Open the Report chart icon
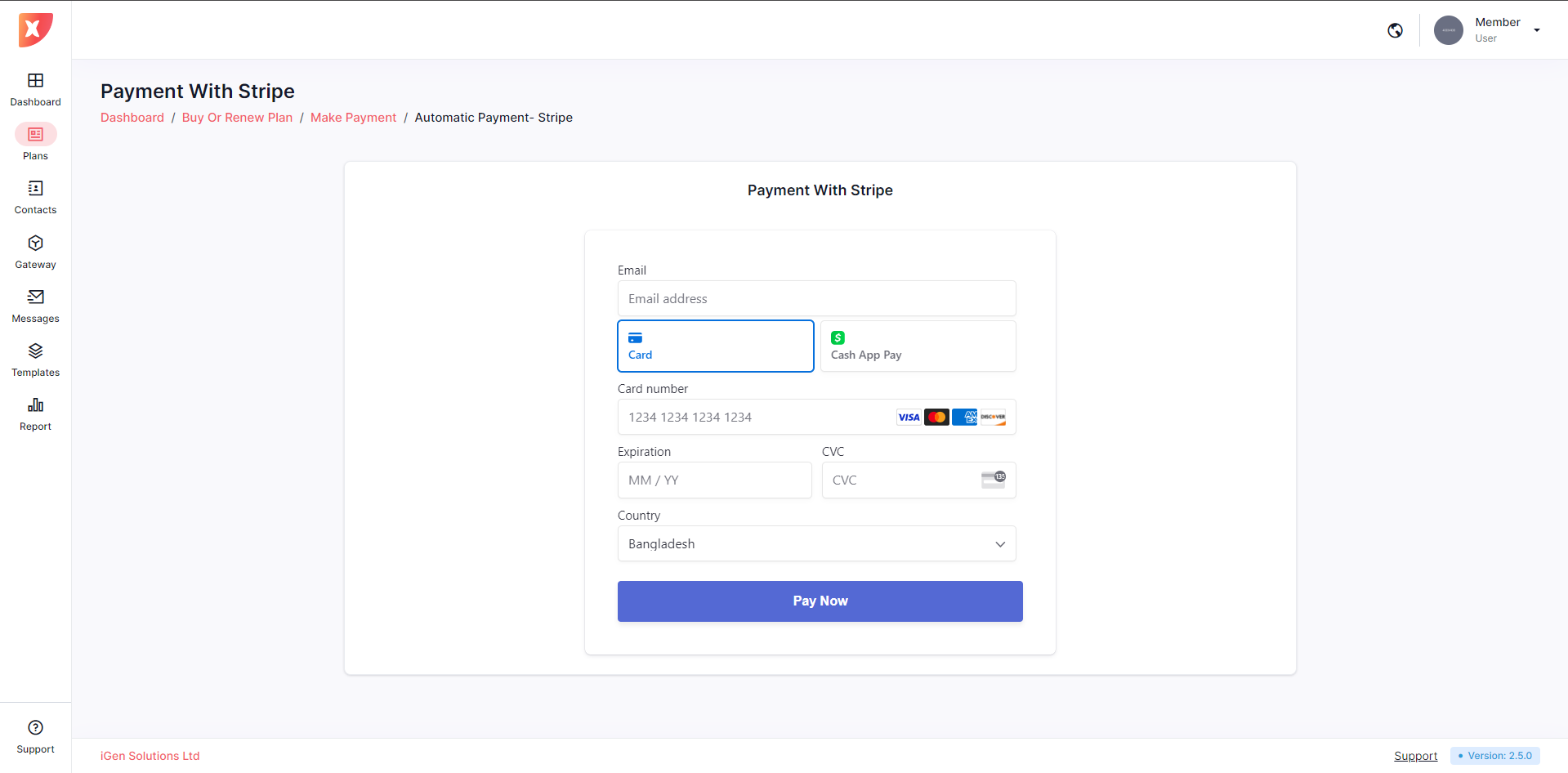The height and width of the screenshot is (773, 1568). pyautogui.click(x=35, y=405)
